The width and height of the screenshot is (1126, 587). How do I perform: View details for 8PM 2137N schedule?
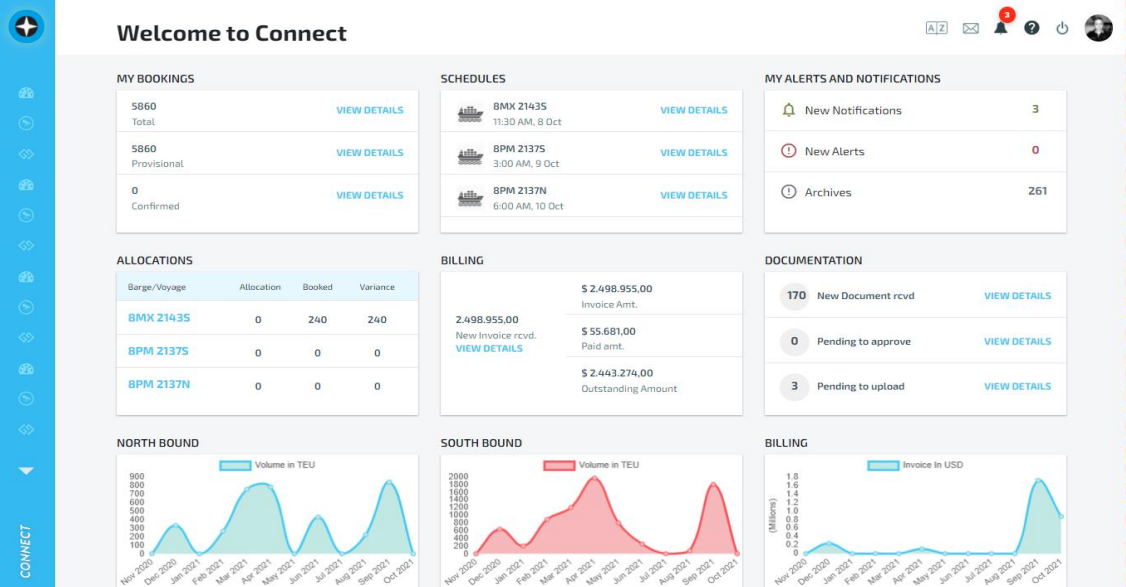point(693,195)
